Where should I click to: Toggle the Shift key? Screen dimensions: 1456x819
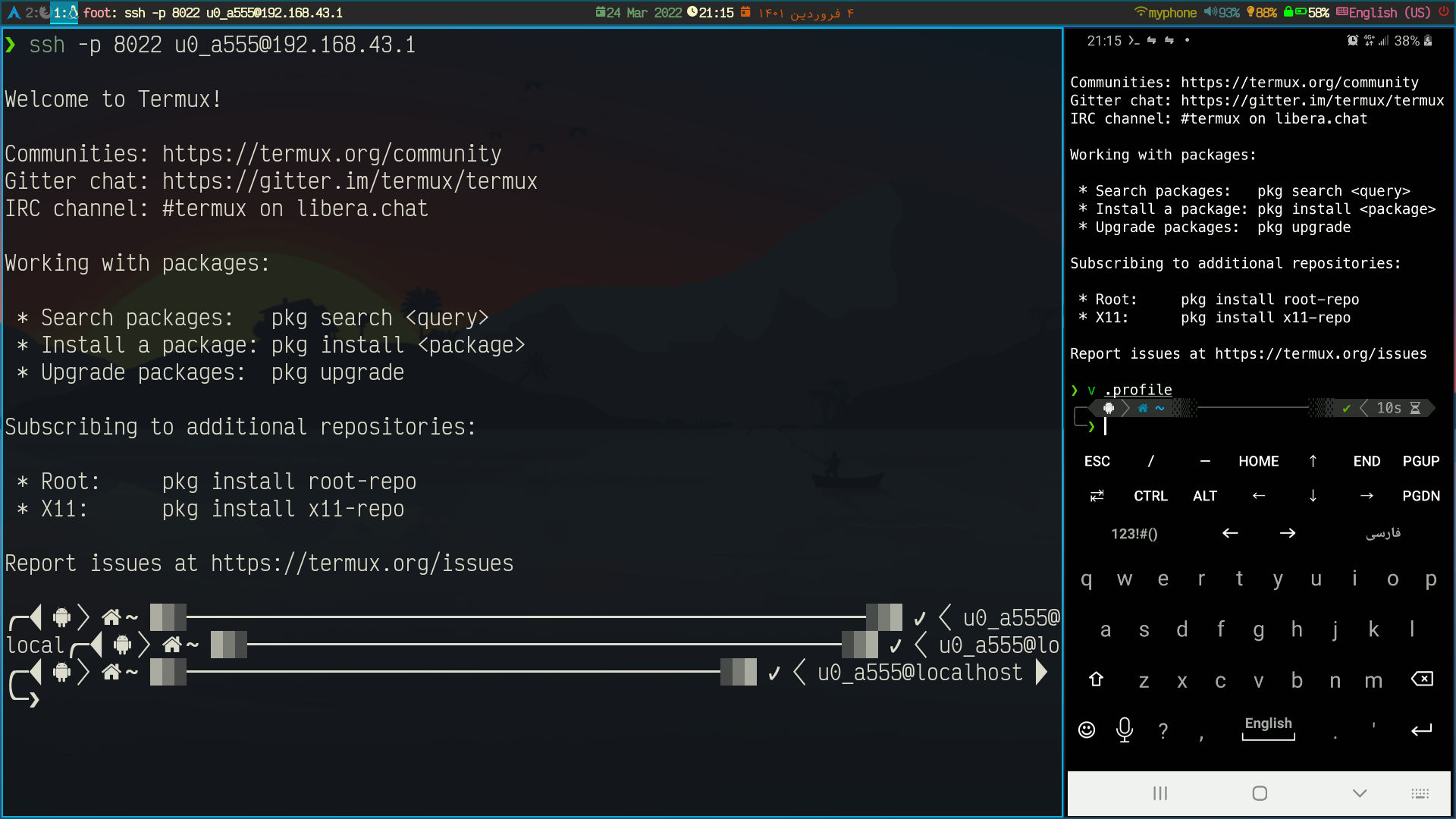pos(1096,679)
